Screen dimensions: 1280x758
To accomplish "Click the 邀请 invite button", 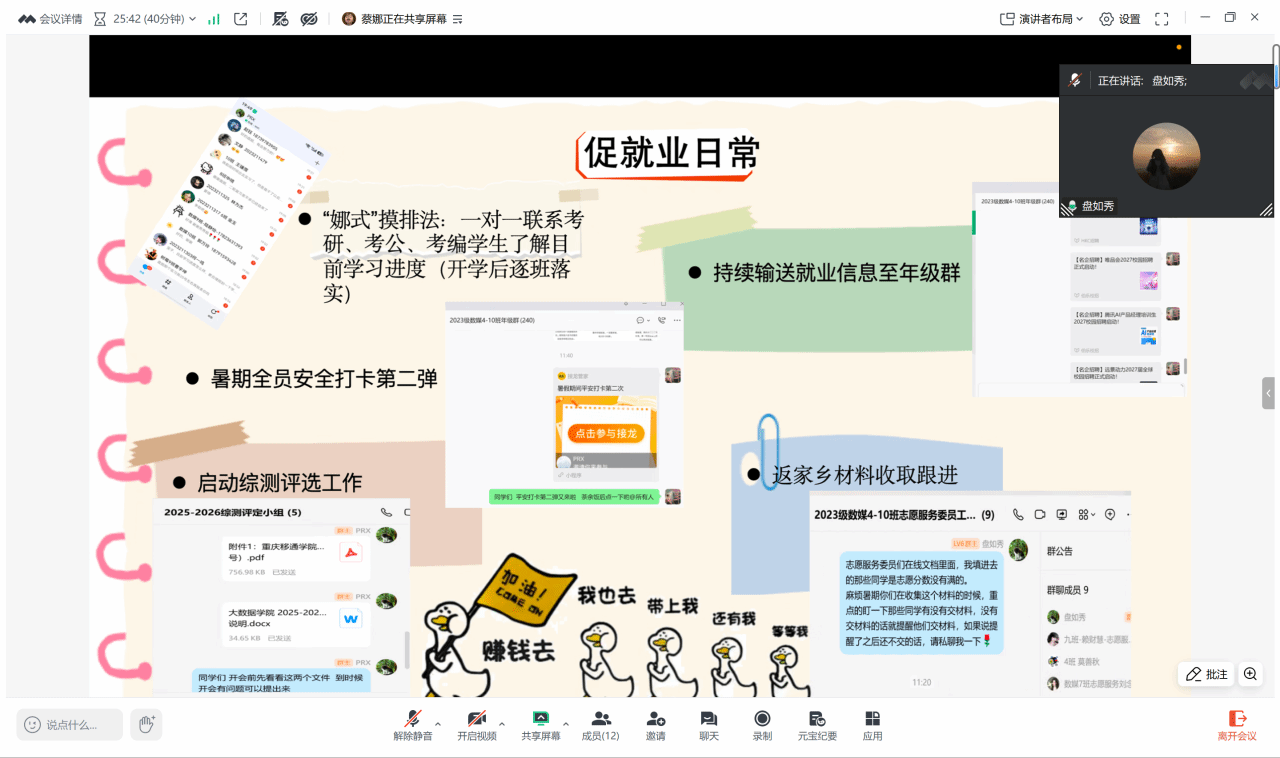I will pos(655,725).
